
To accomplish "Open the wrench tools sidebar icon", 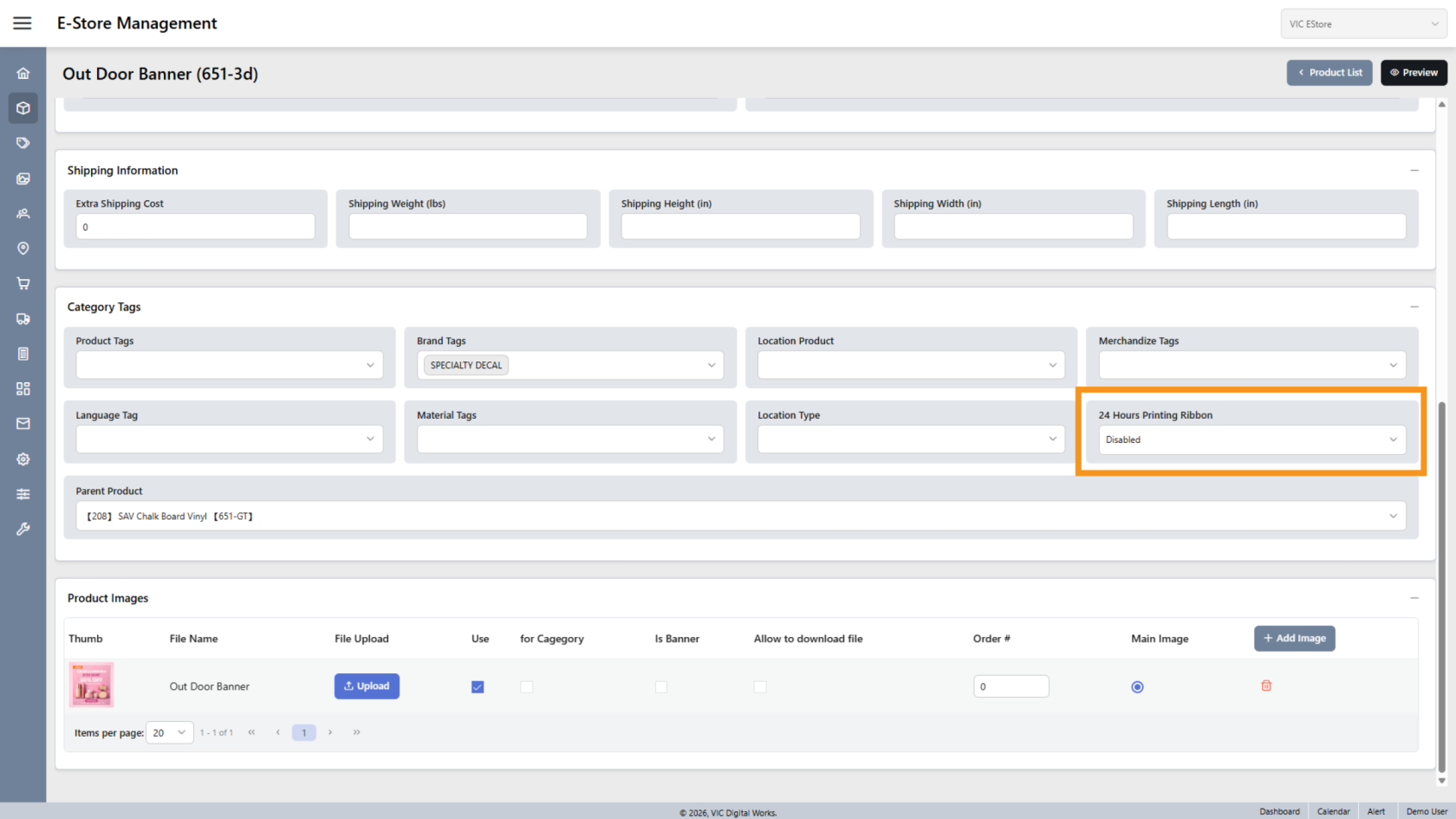I will coord(23,529).
